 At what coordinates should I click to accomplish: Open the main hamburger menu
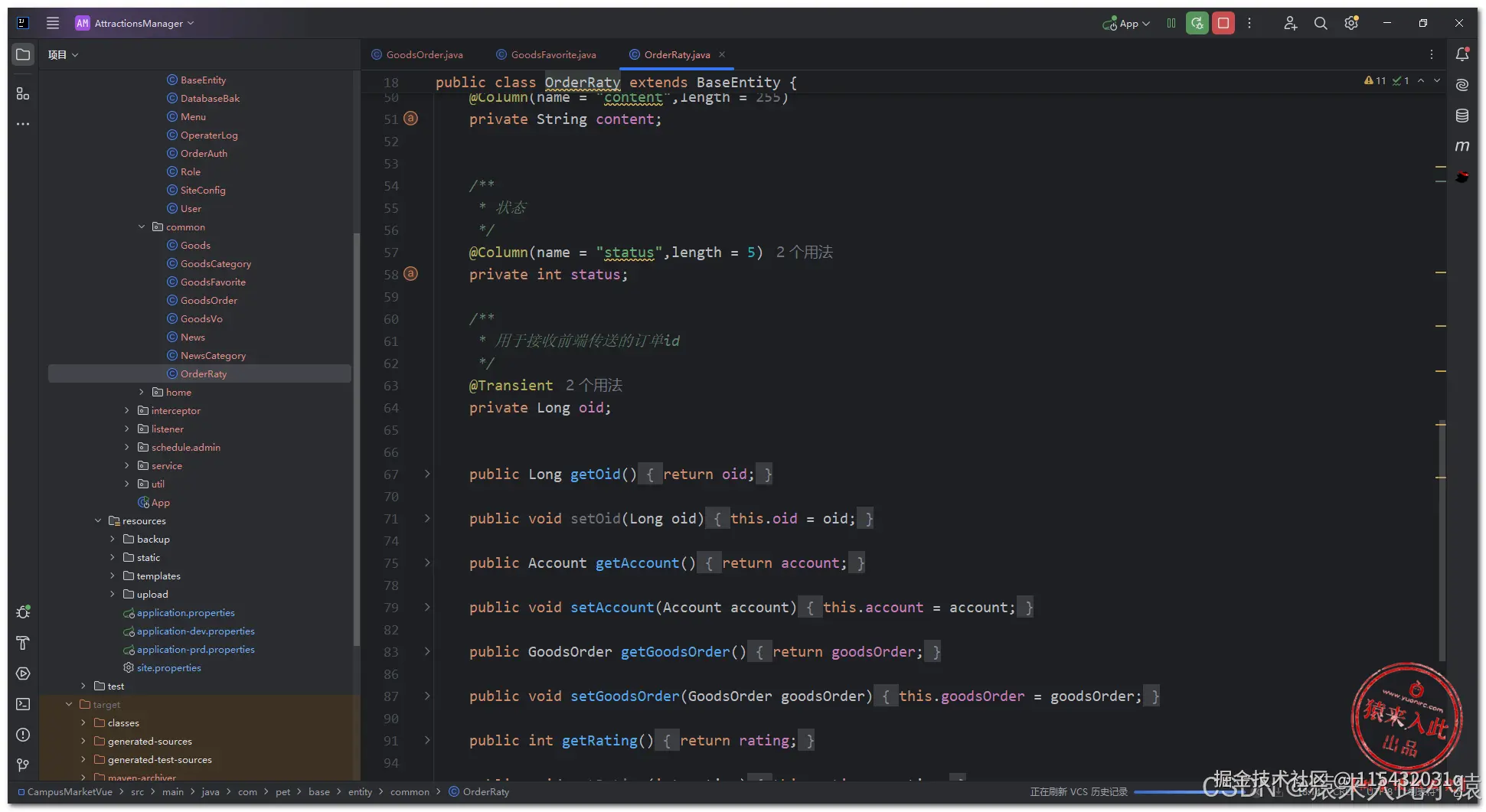click(53, 23)
